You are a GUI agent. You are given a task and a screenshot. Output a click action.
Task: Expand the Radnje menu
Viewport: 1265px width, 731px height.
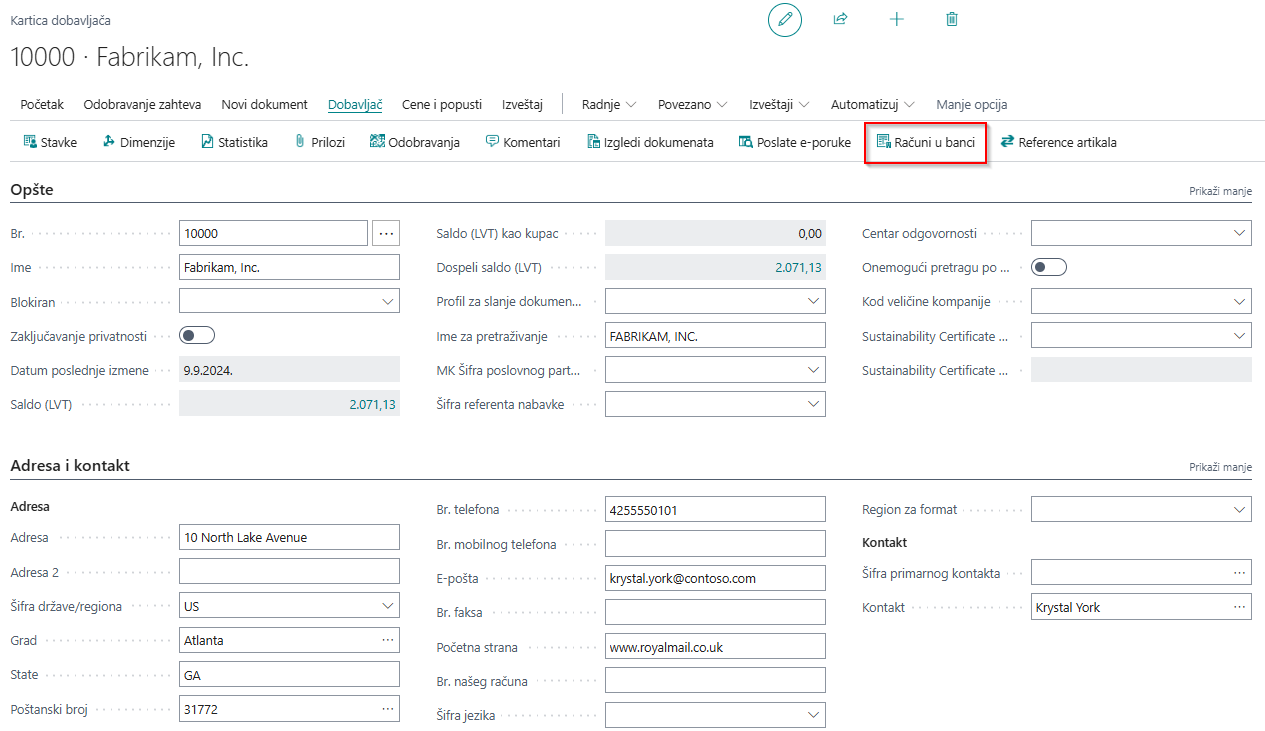(x=608, y=105)
